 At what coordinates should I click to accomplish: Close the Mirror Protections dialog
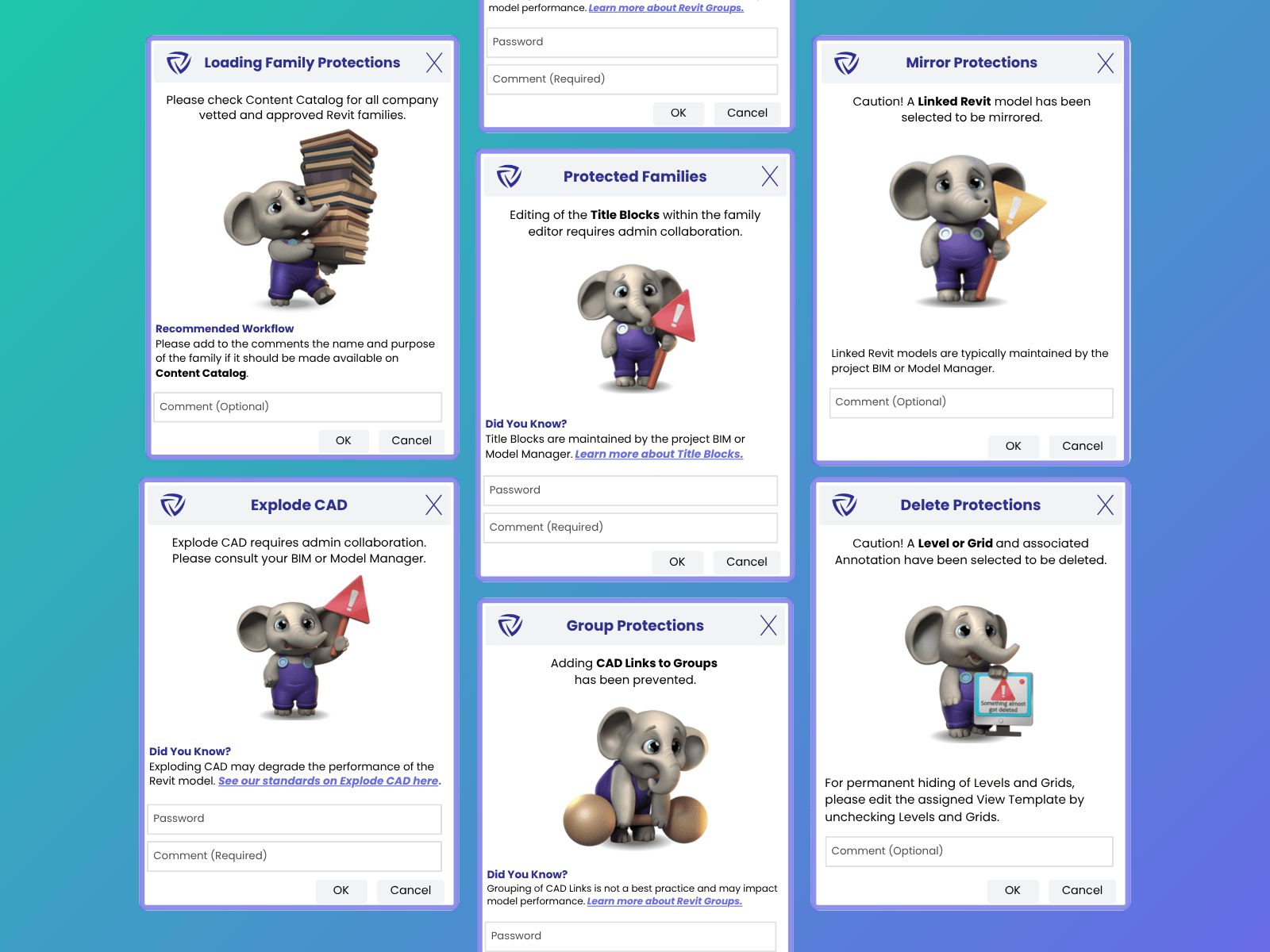[1106, 63]
